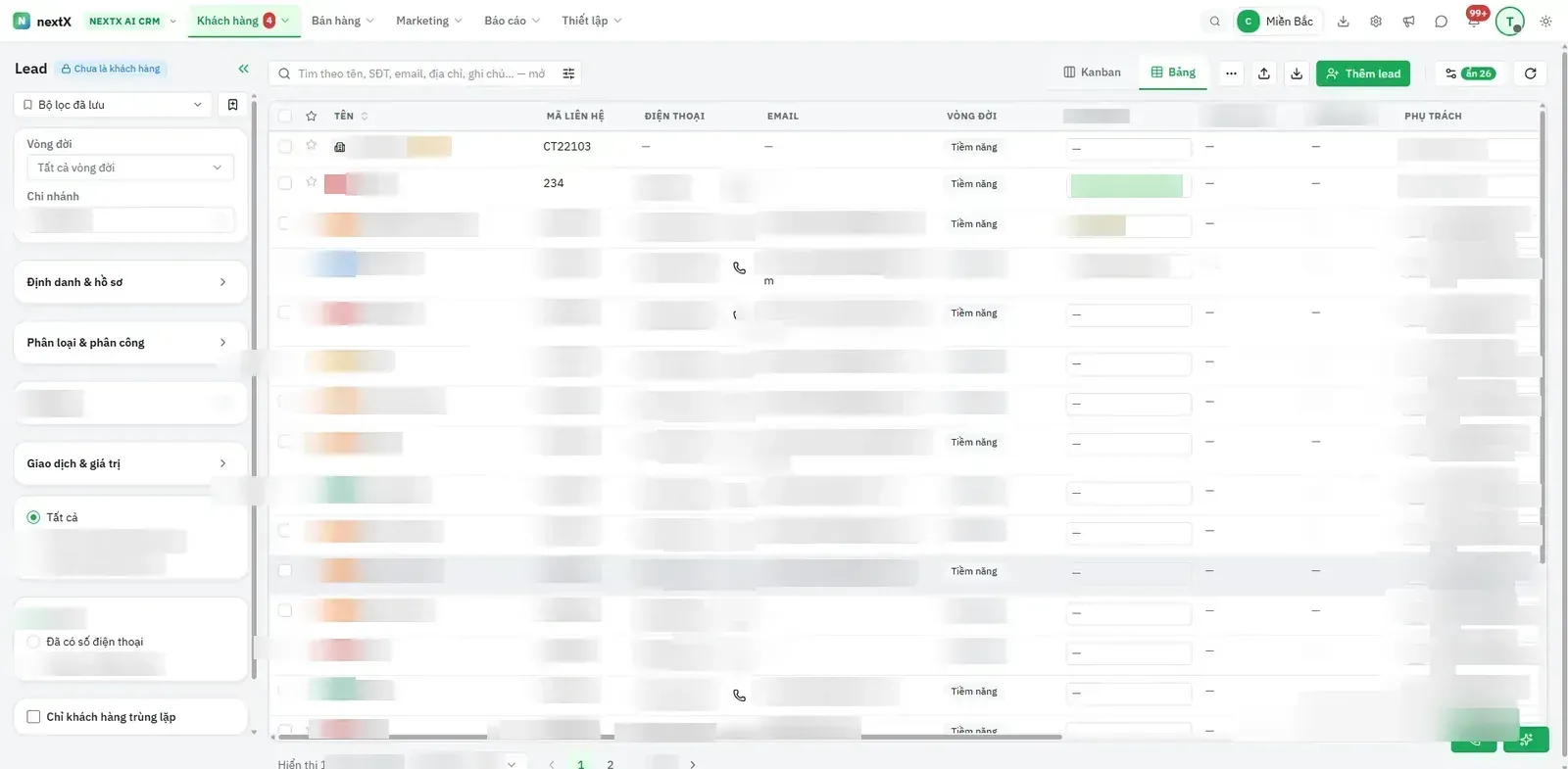
Task: Go to page 2 of results
Action: pyautogui.click(x=611, y=764)
